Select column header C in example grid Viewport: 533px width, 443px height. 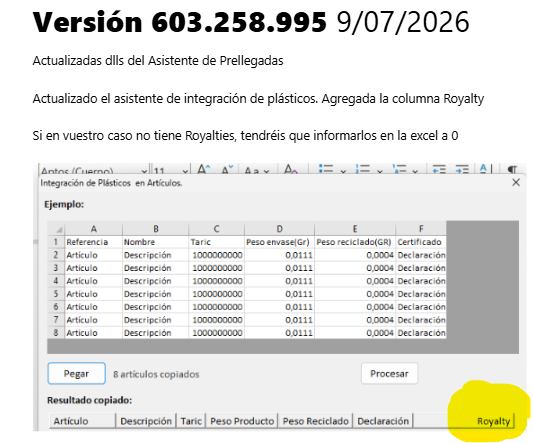[217, 229]
